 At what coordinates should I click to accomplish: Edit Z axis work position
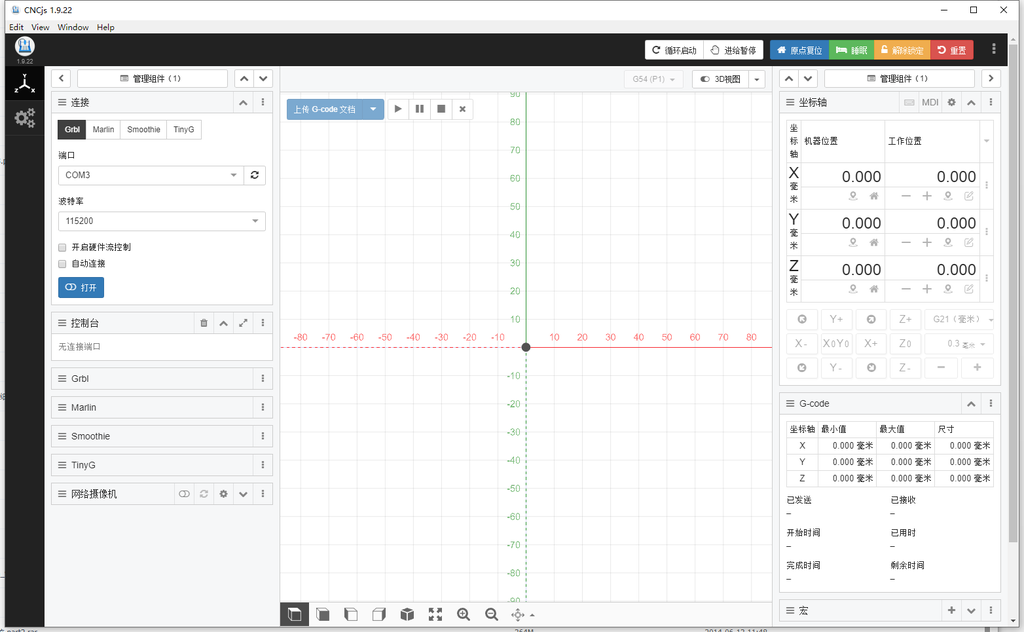(x=969, y=289)
